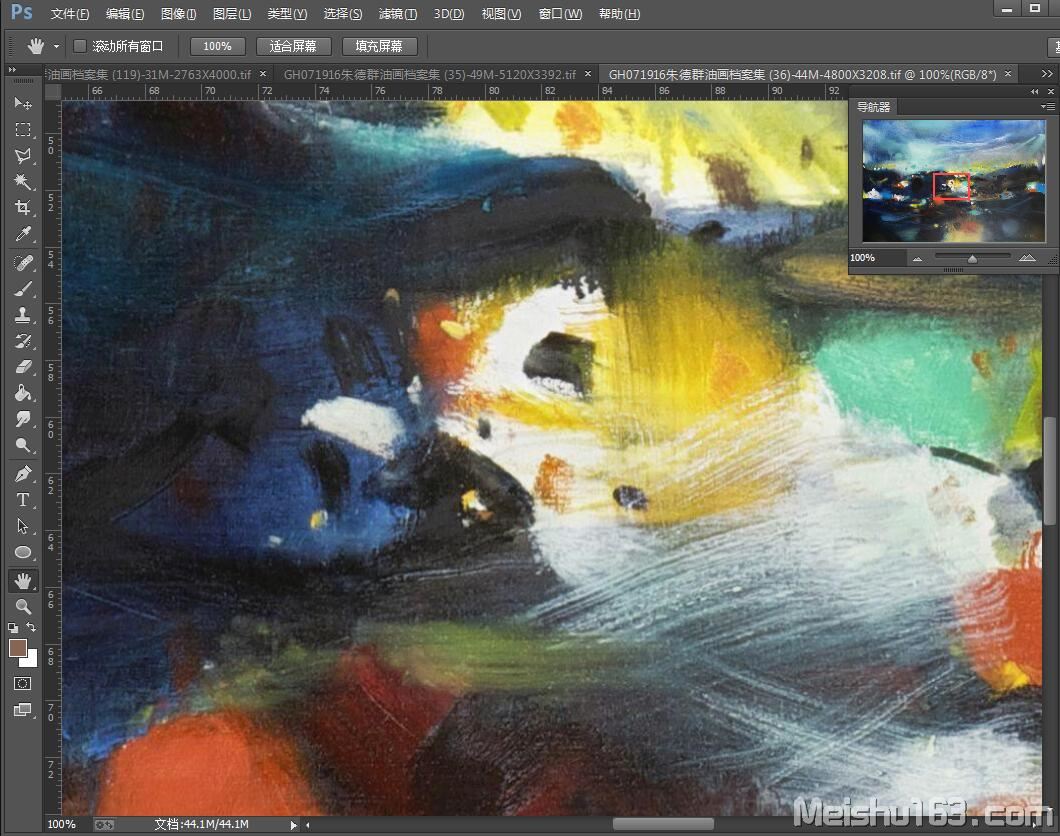Open the 窗口(W) menu
Image resolution: width=1060 pixels, height=836 pixels.
point(560,14)
